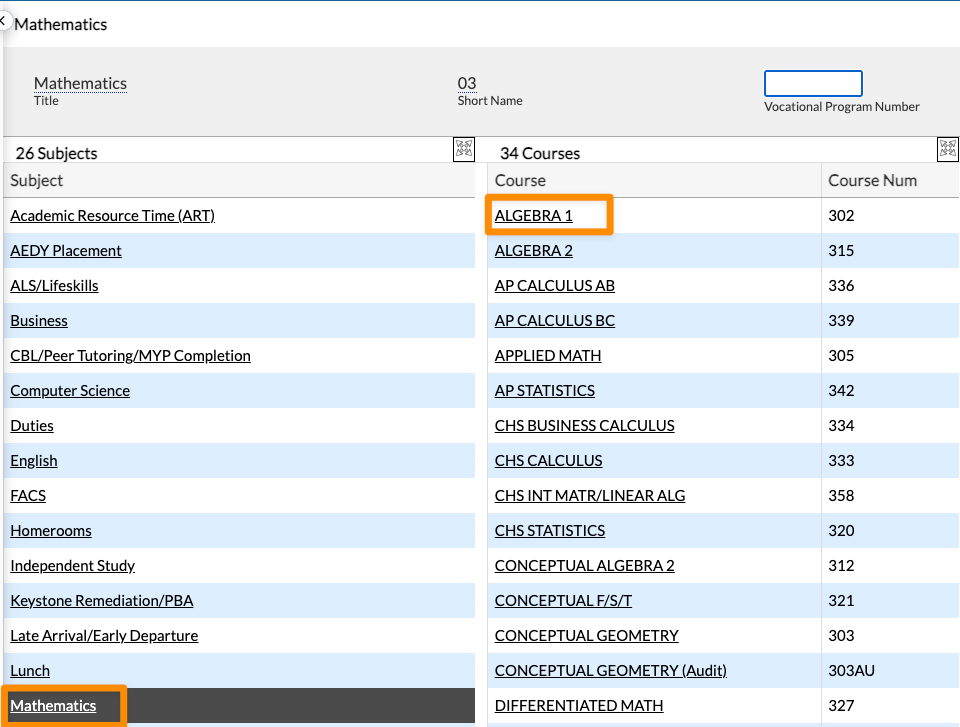The image size is (960, 727).
Task: Select the Late Arrival/Early Departure subject
Action: pyautogui.click(x=104, y=636)
